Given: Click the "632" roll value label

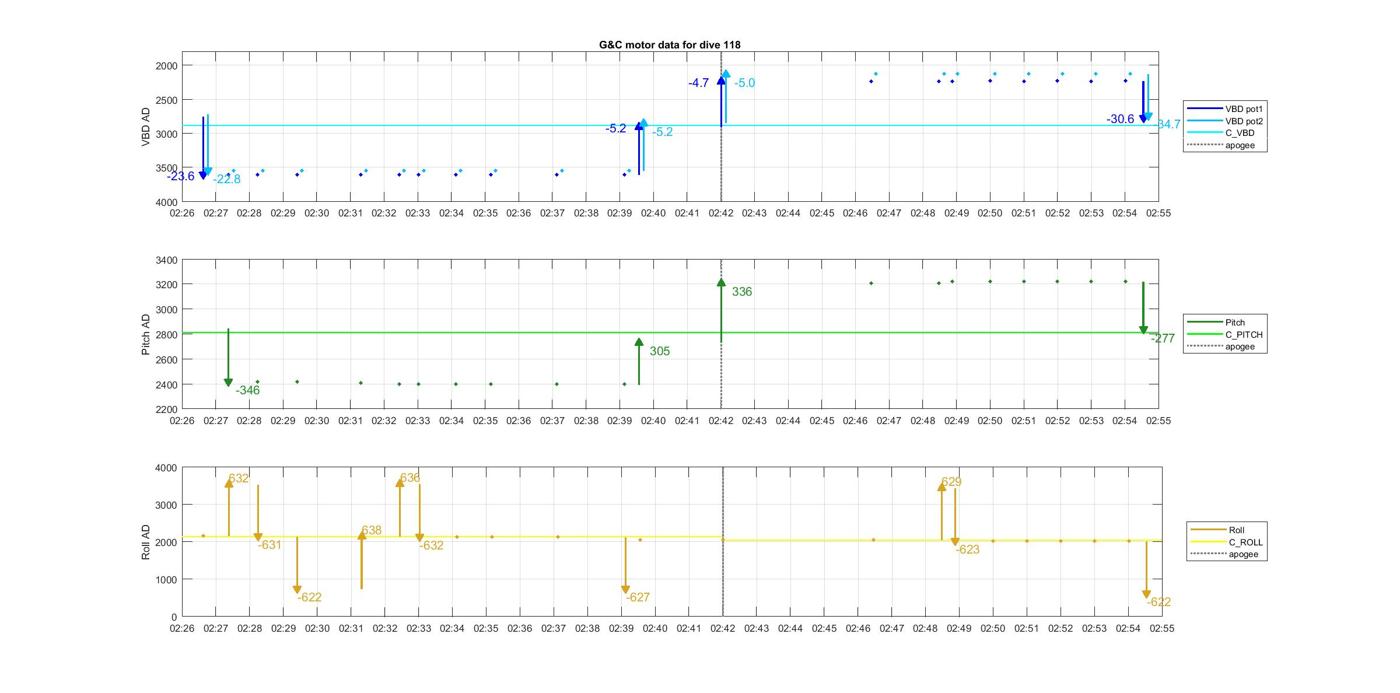Looking at the screenshot, I should pos(239,478).
